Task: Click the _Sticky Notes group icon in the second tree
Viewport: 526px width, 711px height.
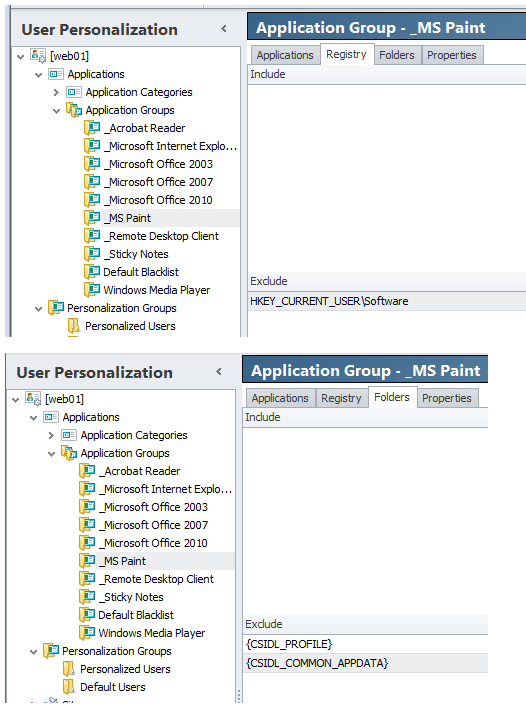Action: [x=87, y=596]
